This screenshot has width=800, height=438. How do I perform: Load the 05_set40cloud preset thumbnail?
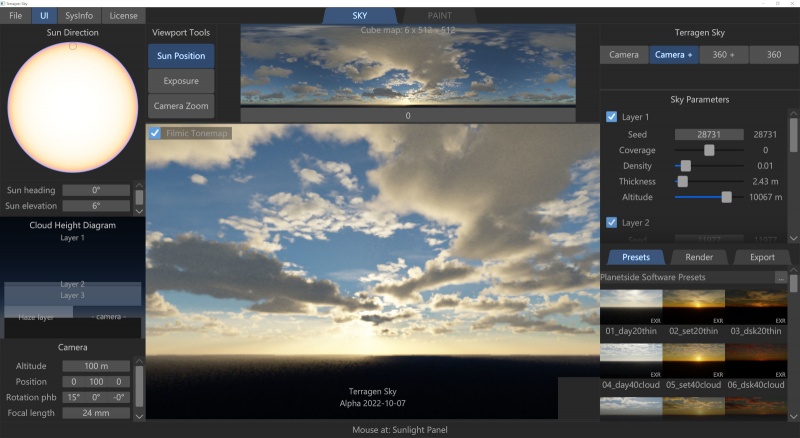(x=693, y=361)
